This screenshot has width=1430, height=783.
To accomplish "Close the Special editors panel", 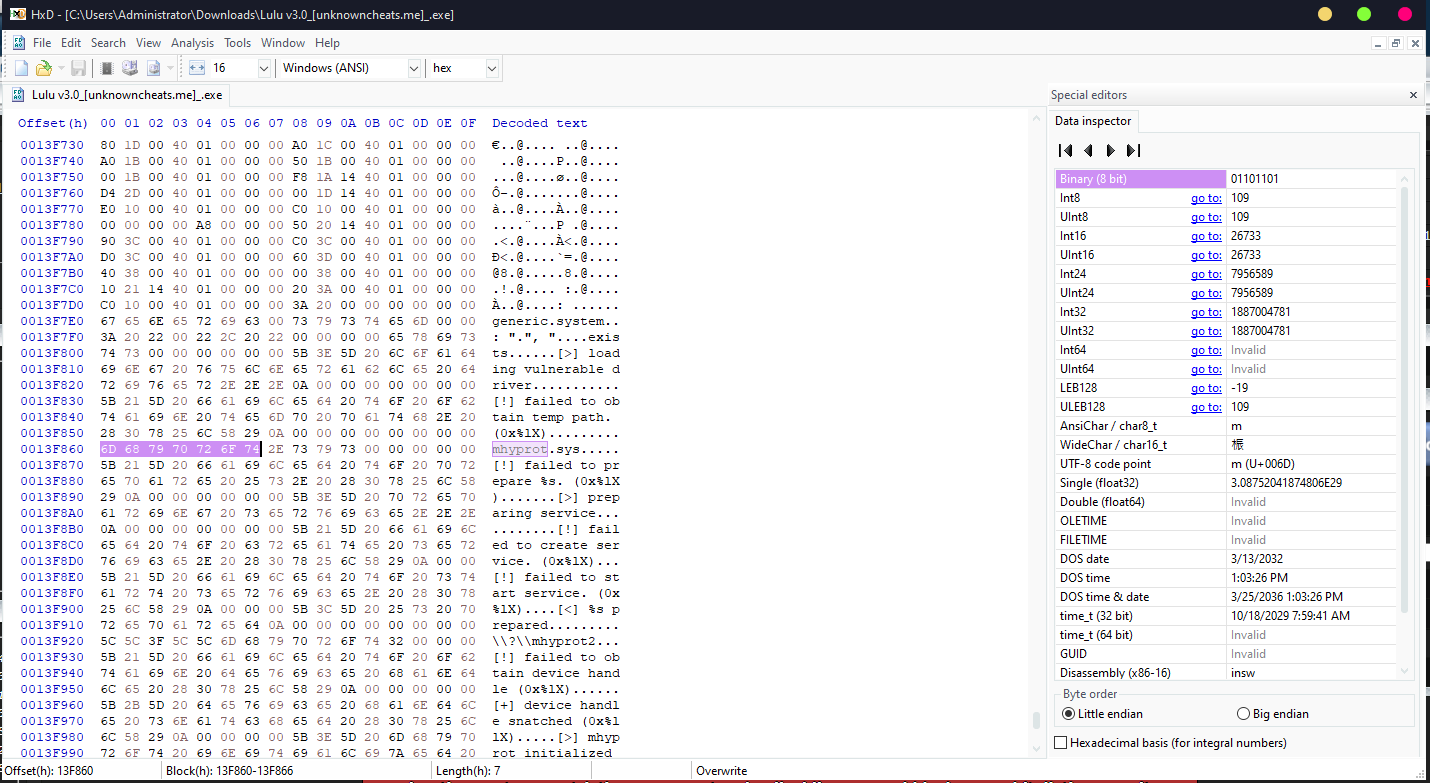I will (1413, 95).
